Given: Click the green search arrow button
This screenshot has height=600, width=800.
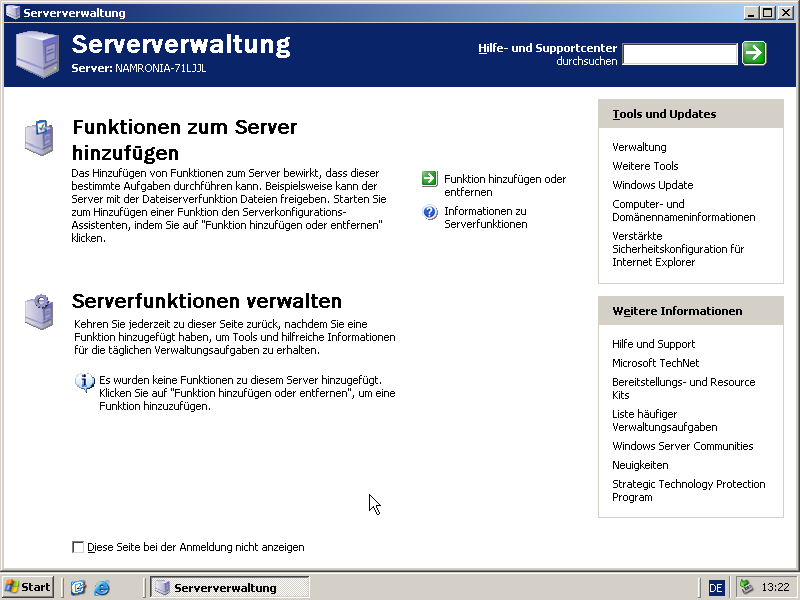Looking at the screenshot, I should [755, 54].
